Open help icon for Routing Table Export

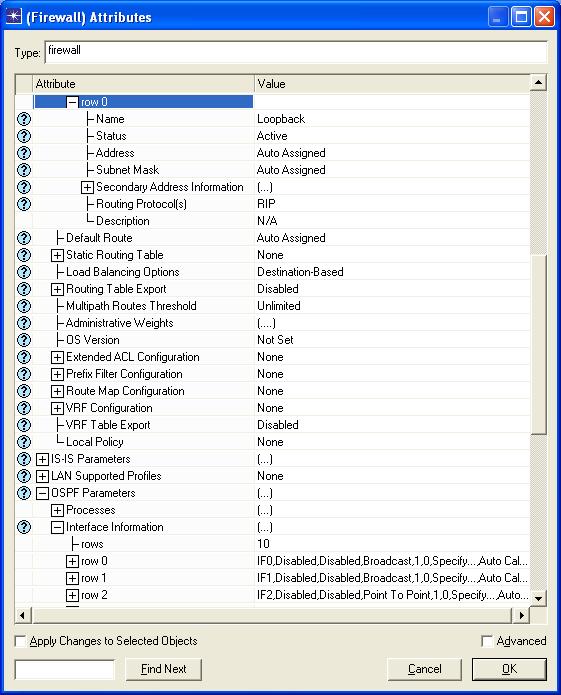pos(24,289)
